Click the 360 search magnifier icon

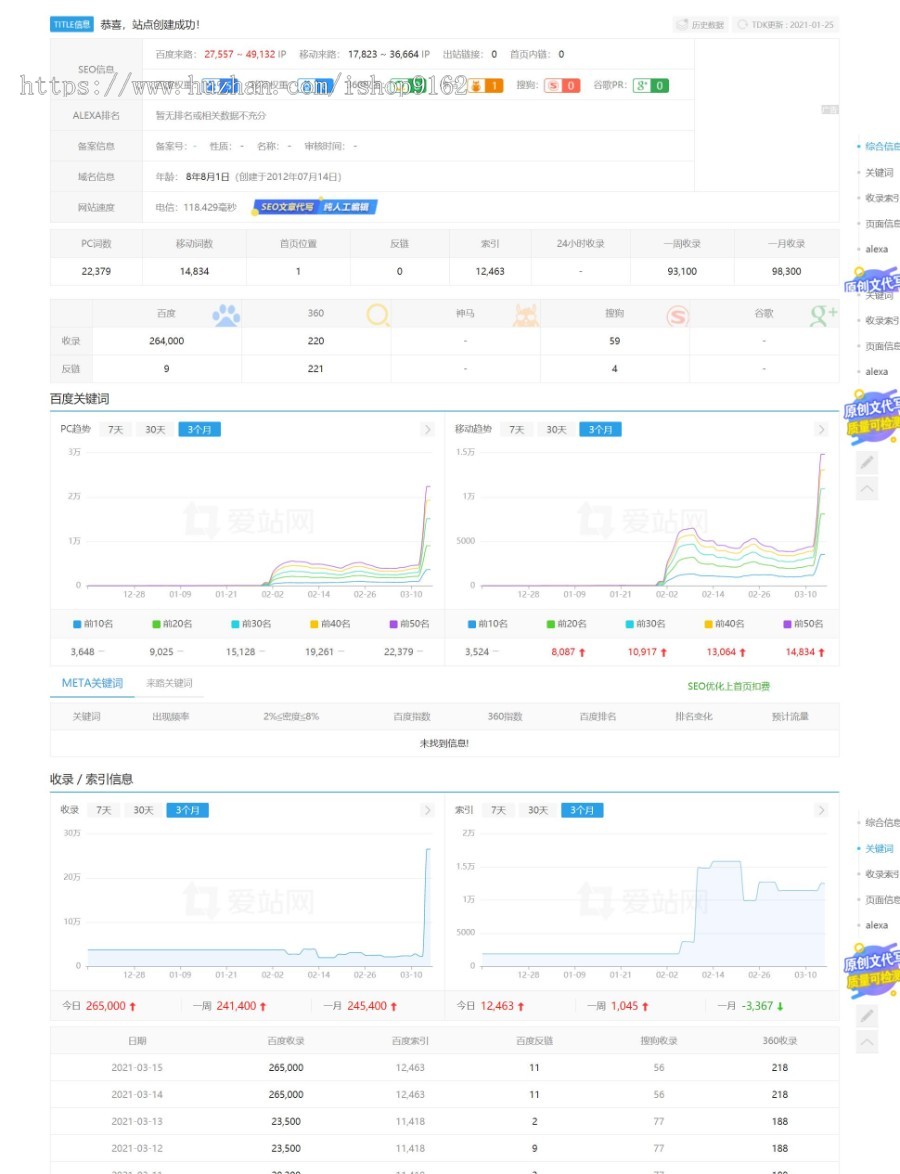point(377,315)
